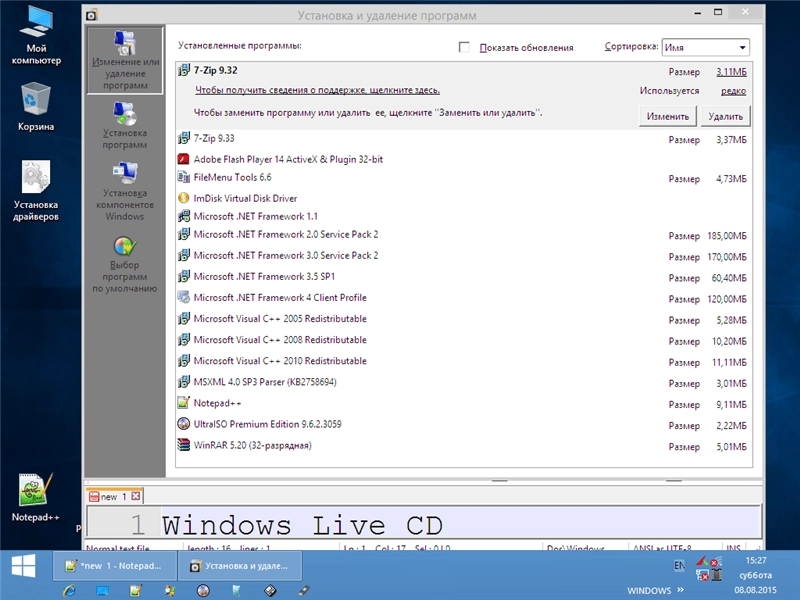Click the Удалить button for 7-Zip 9.32
The width and height of the screenshot is (800, 600).
726,116
